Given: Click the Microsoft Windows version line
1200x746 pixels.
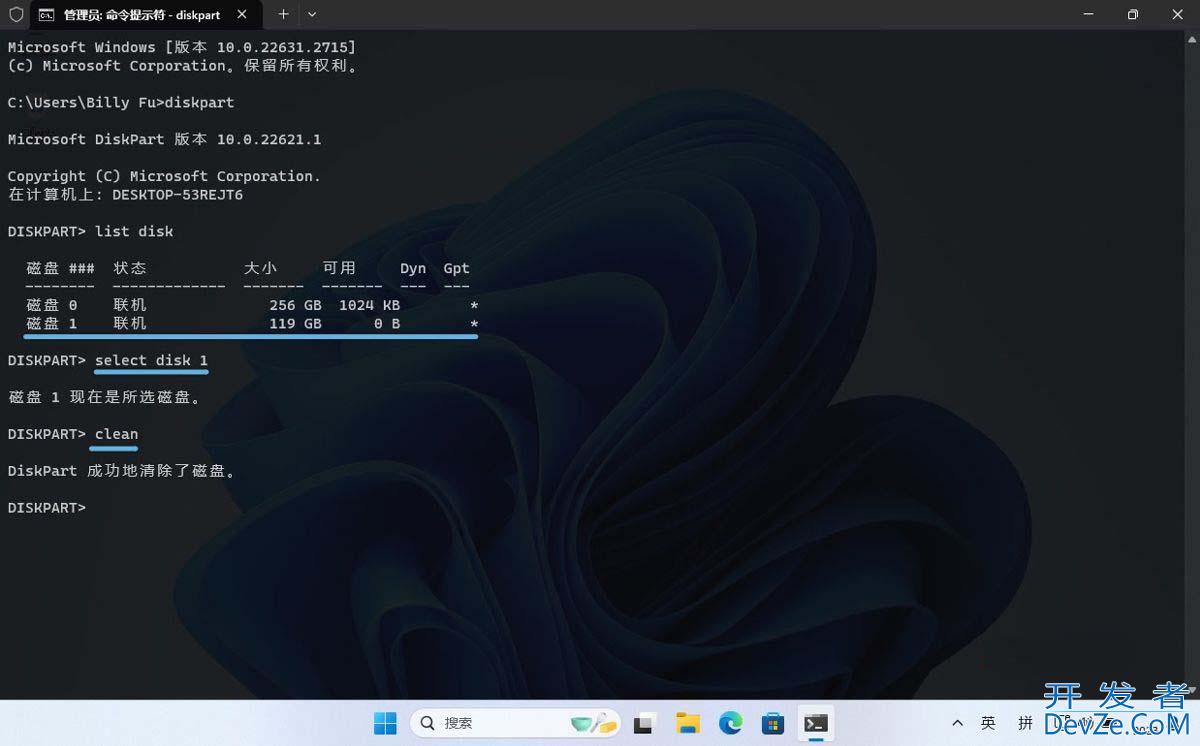Looking at the screenshot, I should point(182,47).
